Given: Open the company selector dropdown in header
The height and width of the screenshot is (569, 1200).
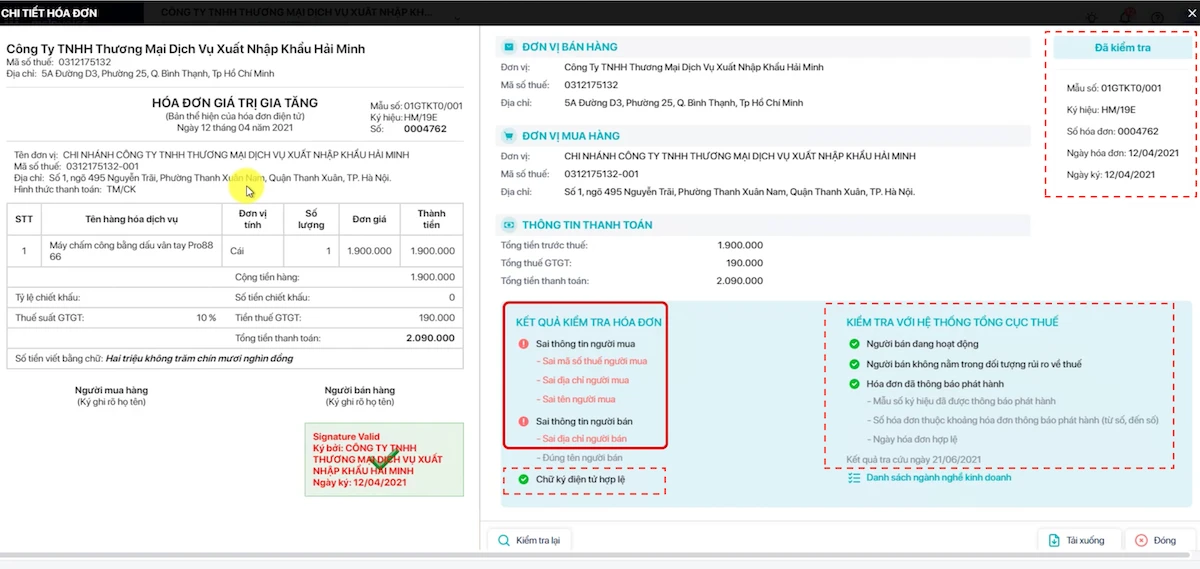Looking at the screenshot, I should click(300, 13).
